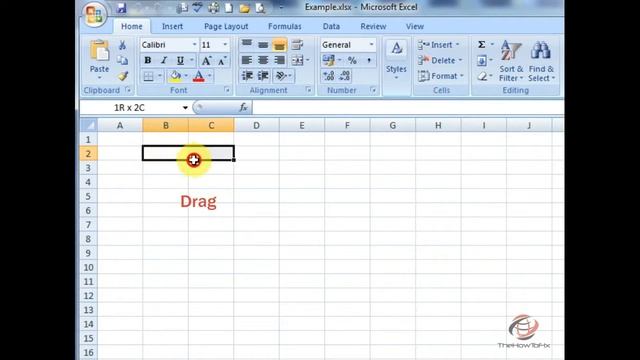Toggle Underline formatting

click(x=180, y=61)
